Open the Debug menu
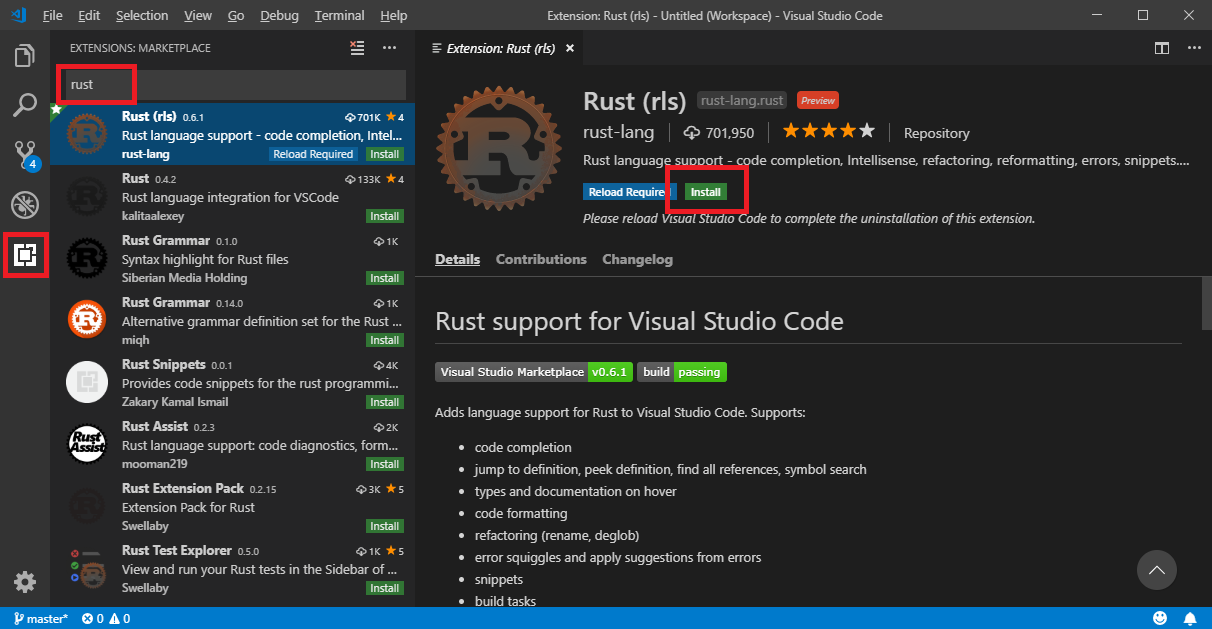 click(279, 15)
